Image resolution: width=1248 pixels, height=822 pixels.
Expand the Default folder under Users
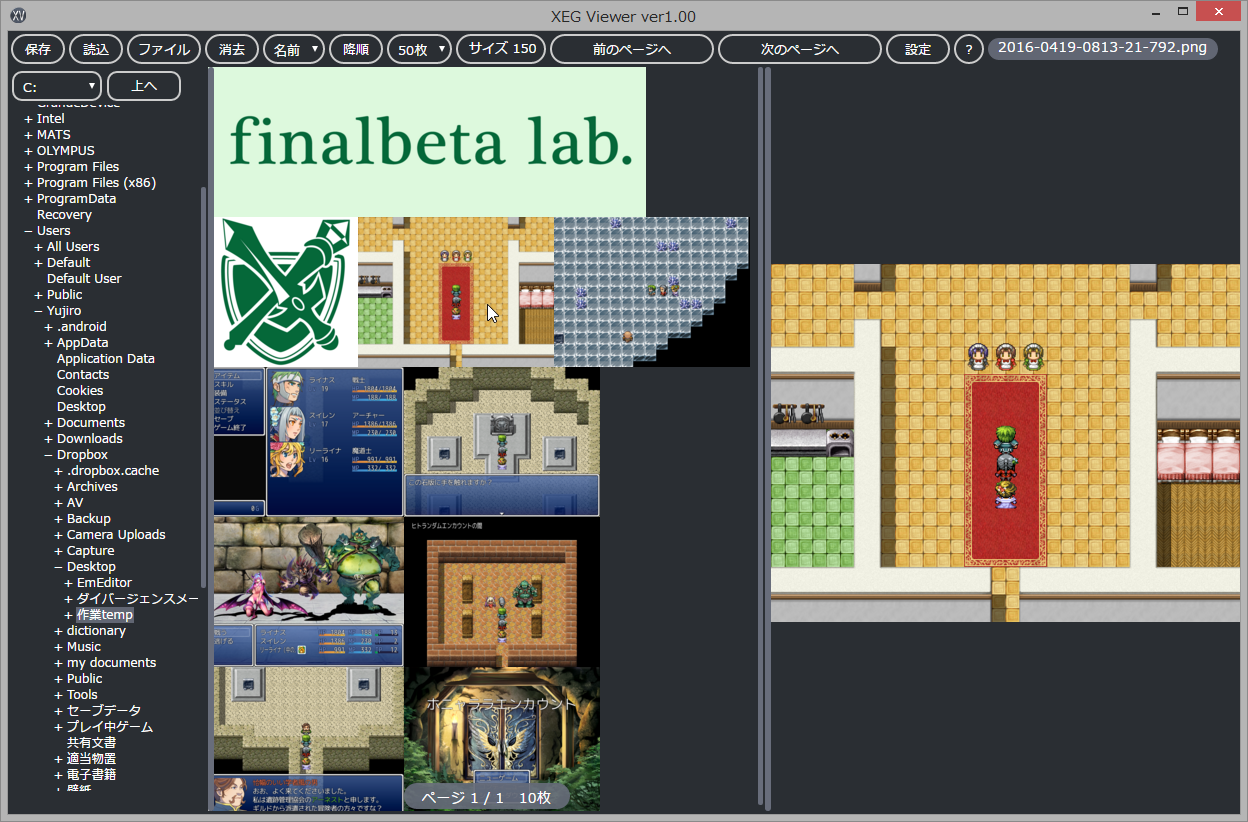tap(39, 263)
